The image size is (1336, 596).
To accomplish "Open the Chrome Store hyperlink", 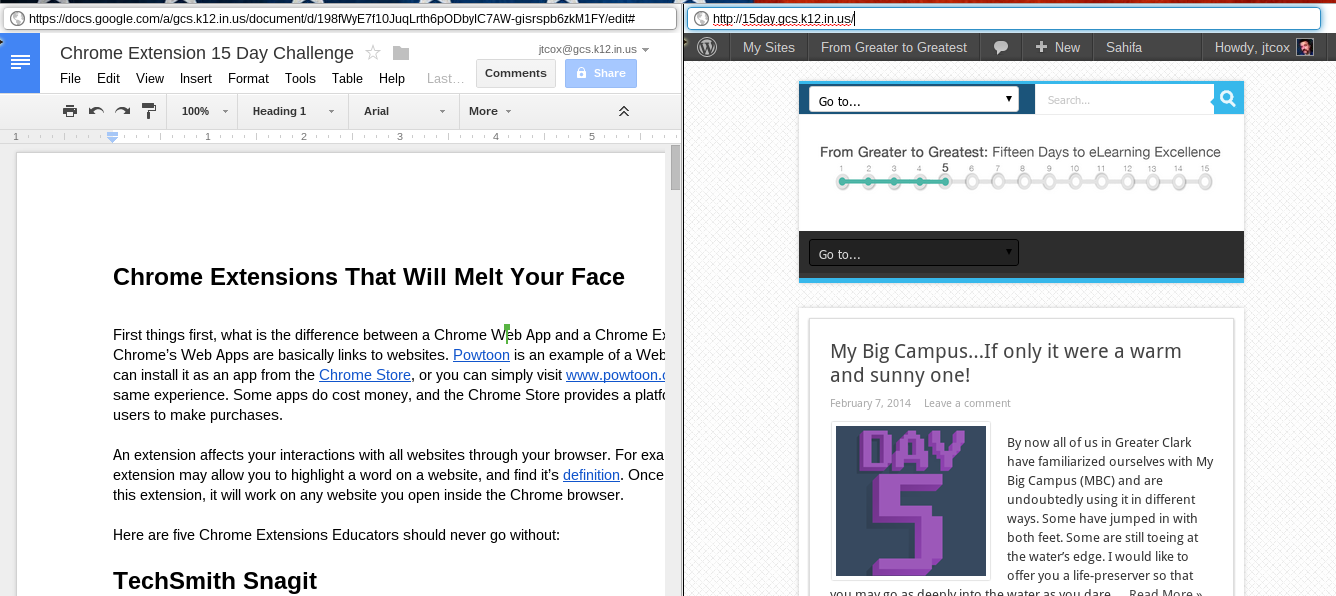I will 365,375.
